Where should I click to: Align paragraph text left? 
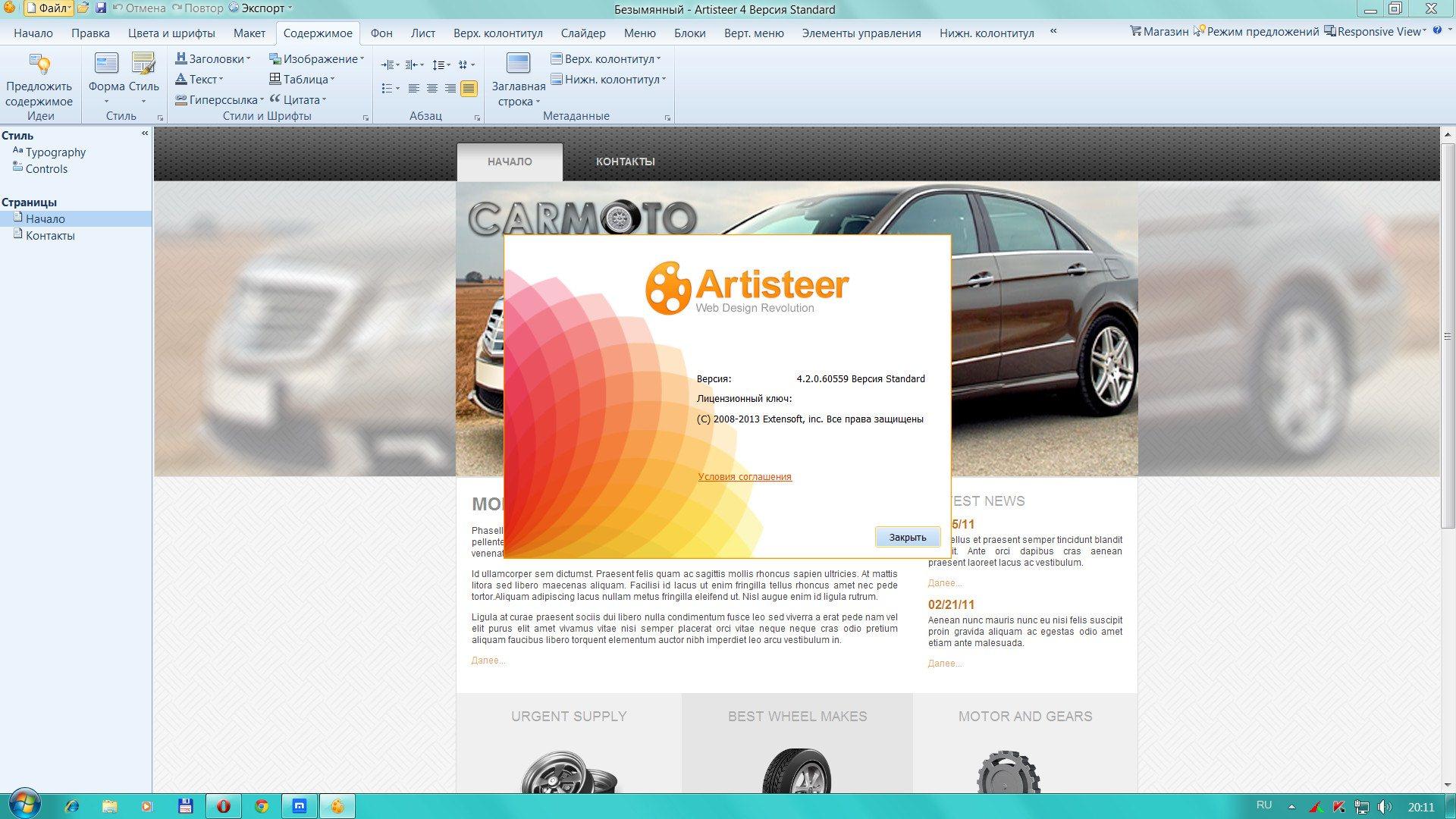[x=413, y=89]
